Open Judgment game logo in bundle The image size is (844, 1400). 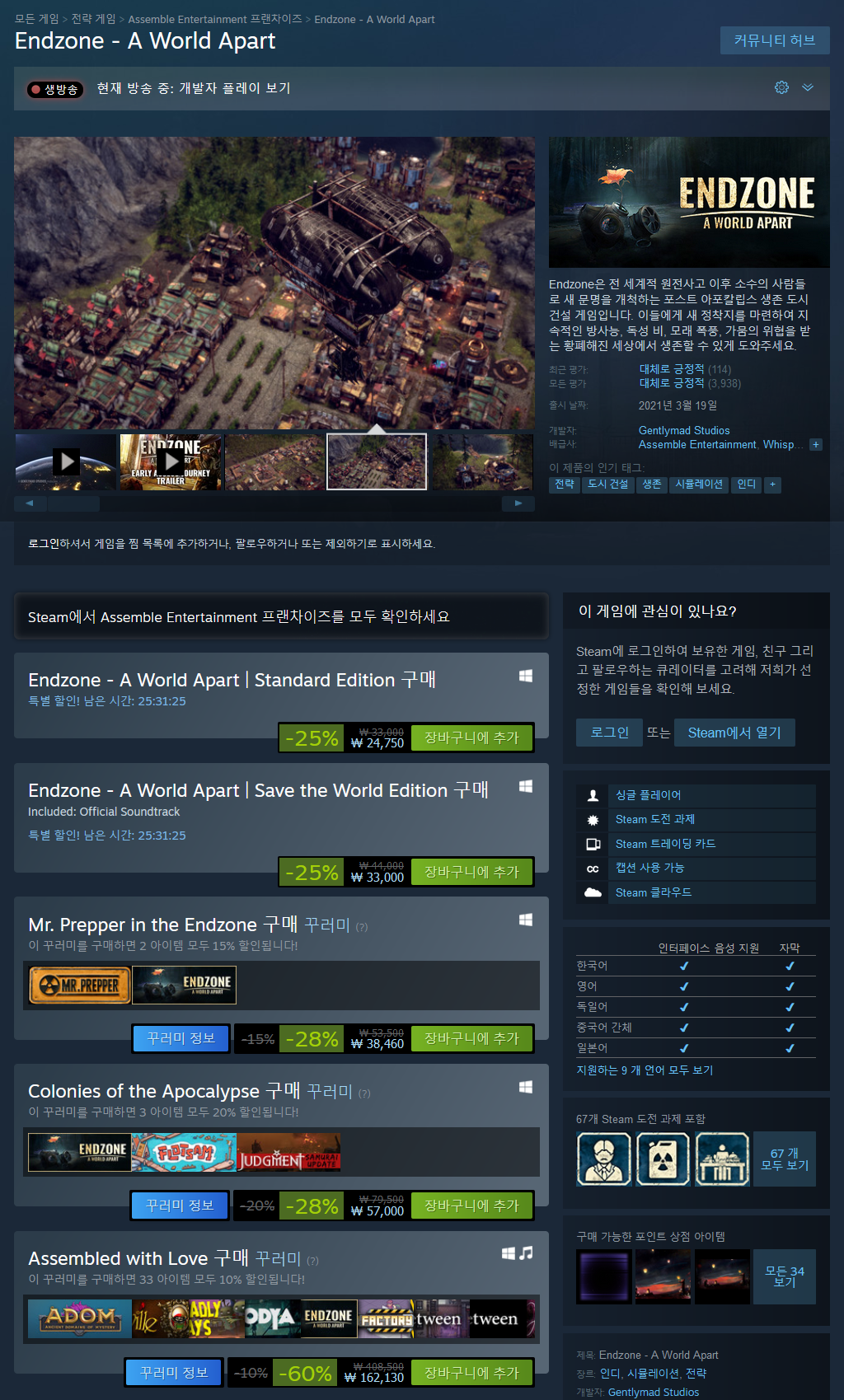pos(288,1152)
